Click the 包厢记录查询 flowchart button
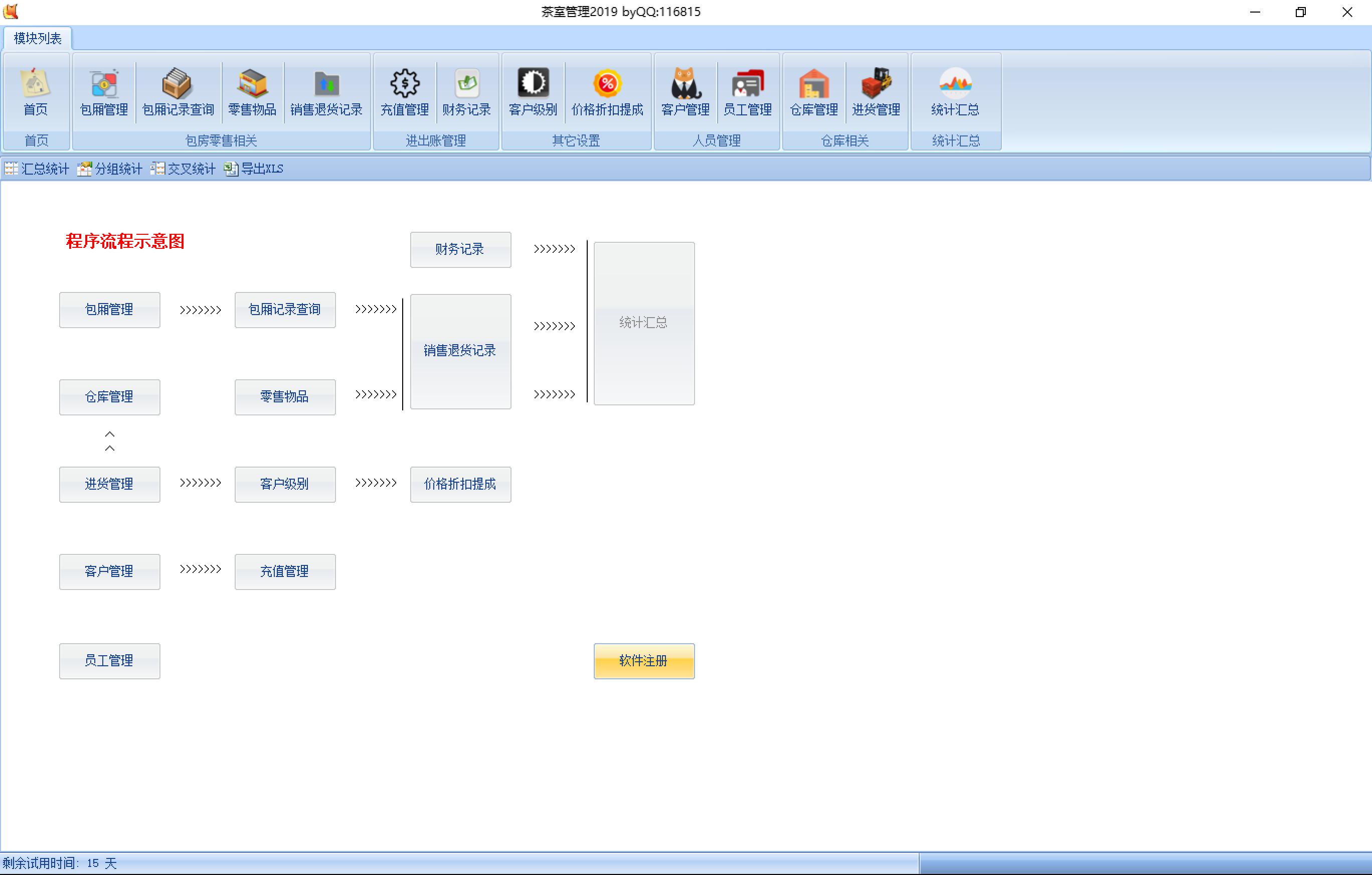This screenshot has width=1372, height=875. [x=285, y=310]
